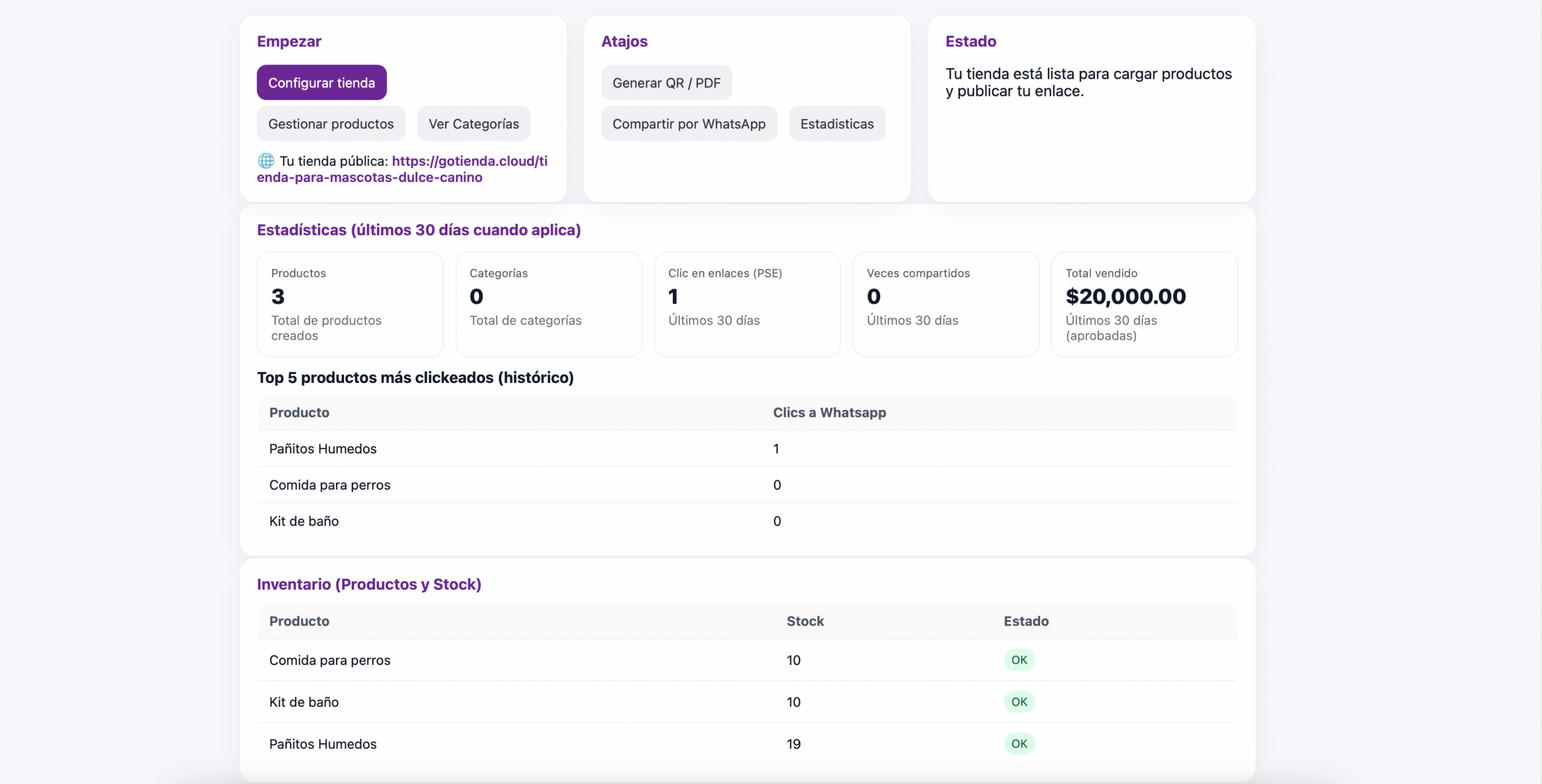The image size is (1542, 784).
Task: Click Clics a Whatsapp column header
Action: 829,412
